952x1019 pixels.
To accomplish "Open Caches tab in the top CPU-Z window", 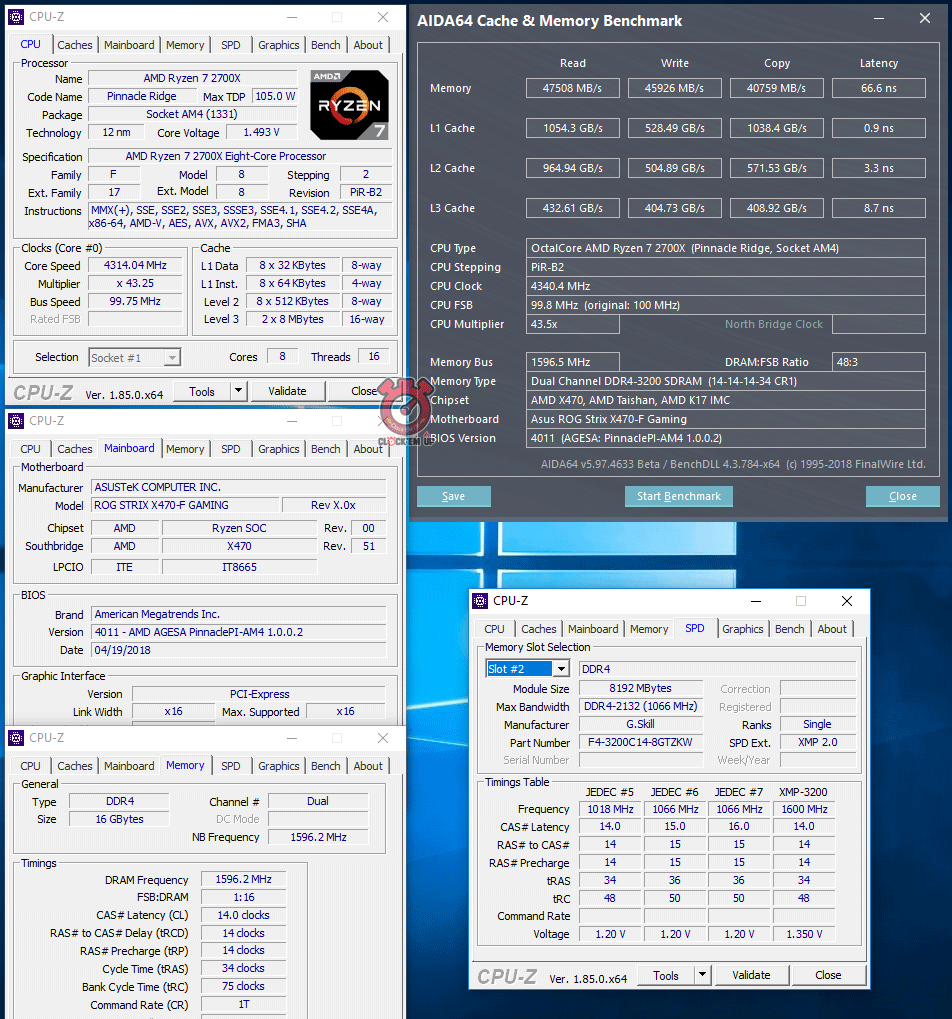I will 75,45.
